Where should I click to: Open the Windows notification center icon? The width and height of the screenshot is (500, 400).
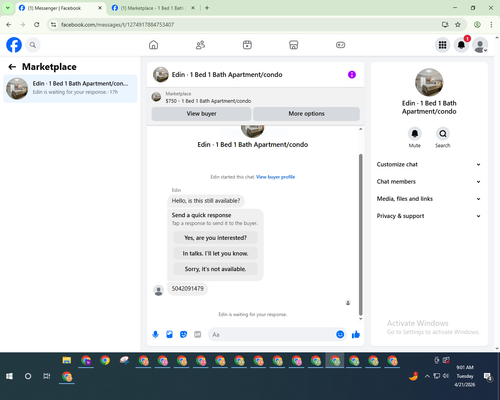tap(488, 376)
